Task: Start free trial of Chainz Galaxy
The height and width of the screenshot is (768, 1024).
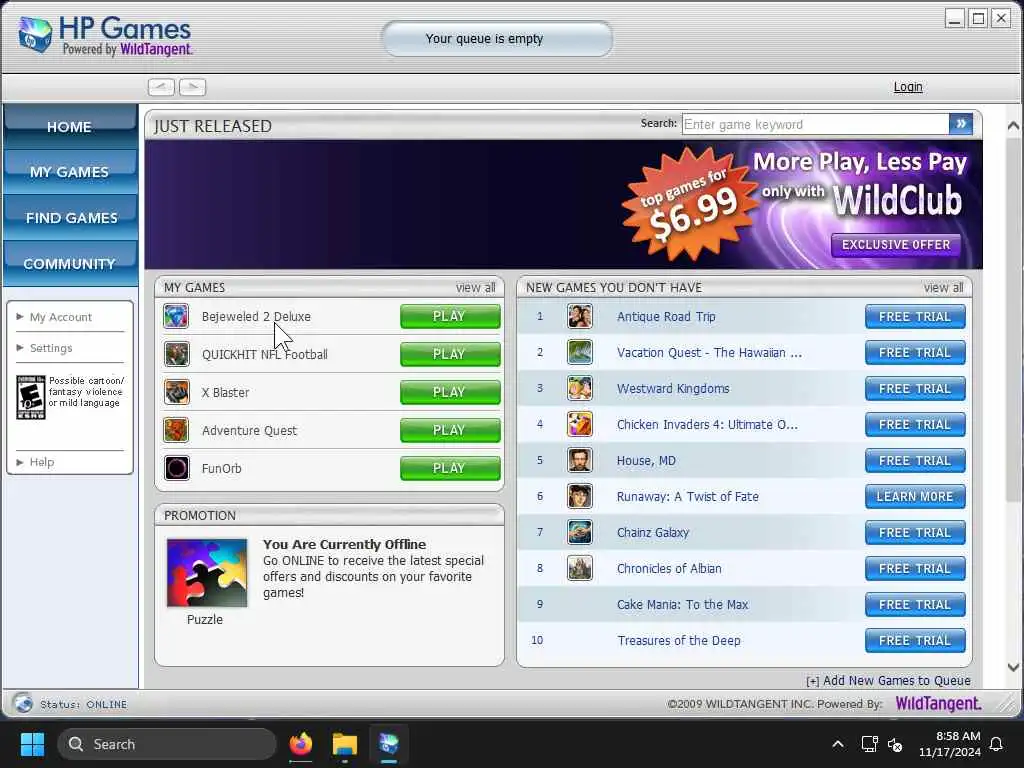Action: pyautogui.click(x=915, y=532)
